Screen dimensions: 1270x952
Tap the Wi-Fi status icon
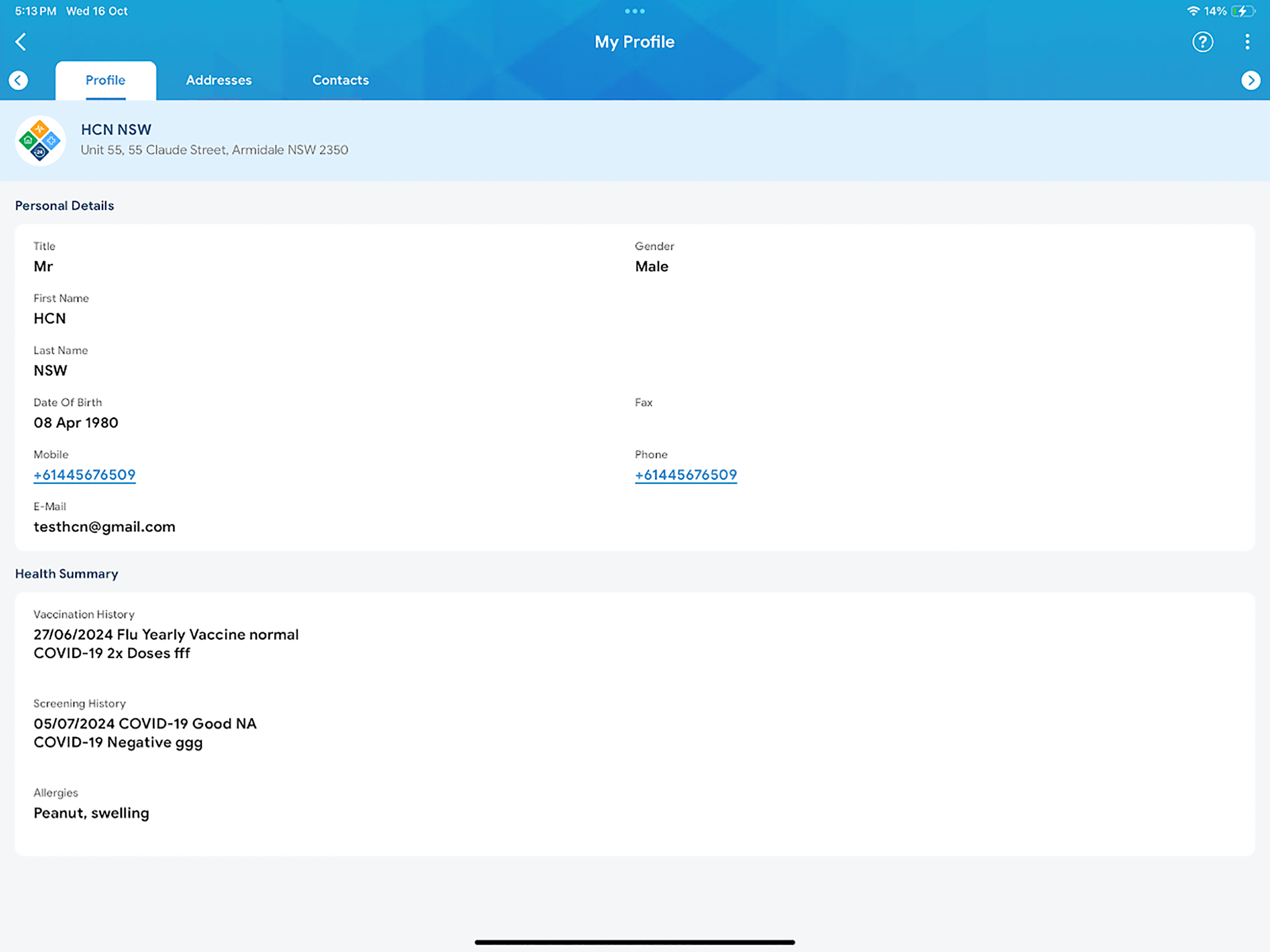[x=1193, y=11]
